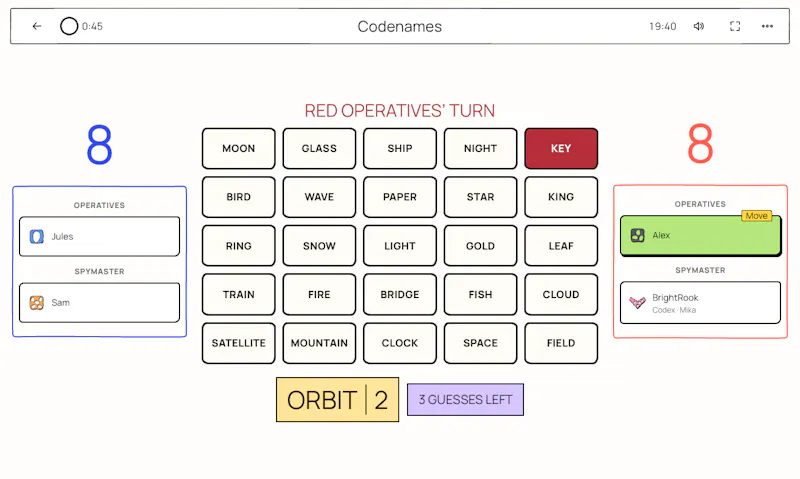Select the CLOCK word card

399,343
